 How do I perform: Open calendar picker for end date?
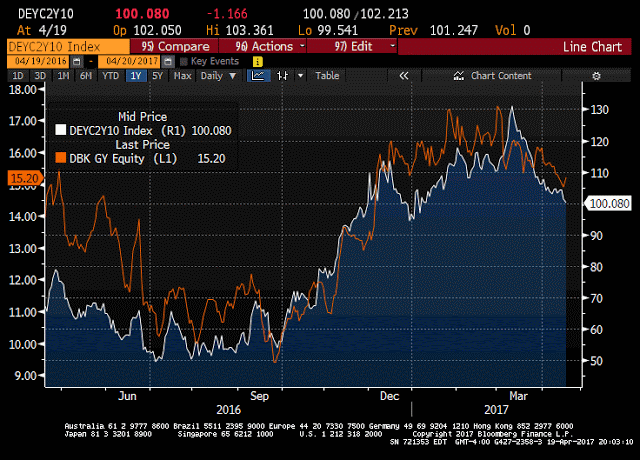(x=168, y=62)
